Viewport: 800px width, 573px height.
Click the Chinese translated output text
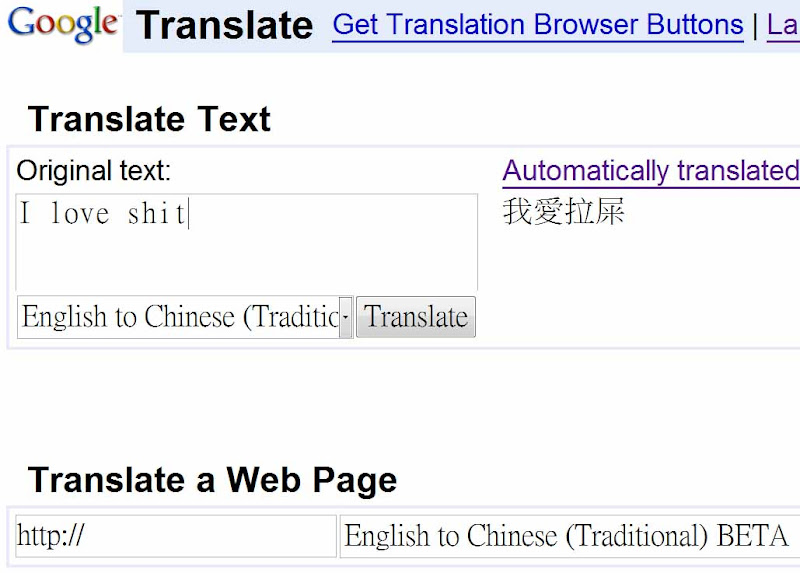click(564, 212)
